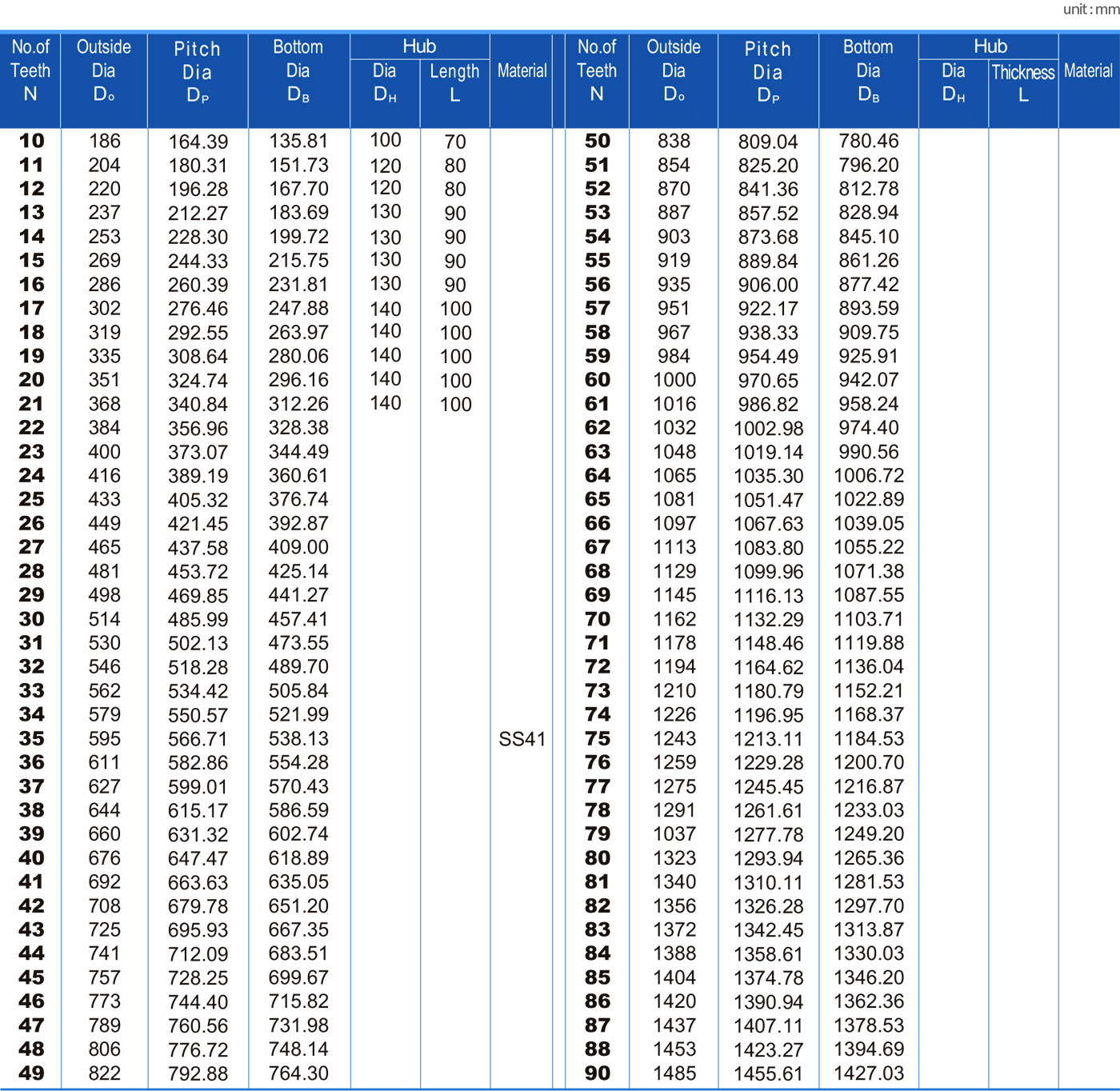Select hub length '70'
This screenshot has height=1091, width=1120.
(455, 142)
